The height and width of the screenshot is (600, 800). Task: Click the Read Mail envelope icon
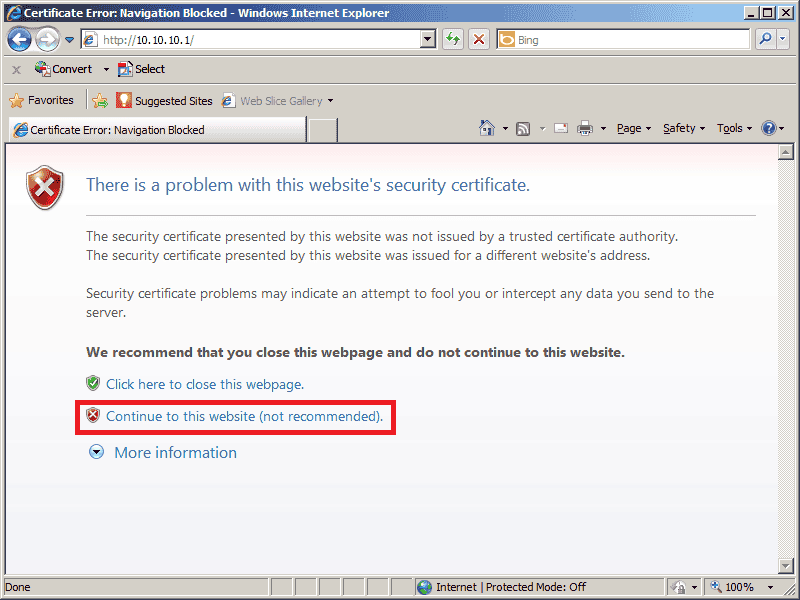point(561,128)
